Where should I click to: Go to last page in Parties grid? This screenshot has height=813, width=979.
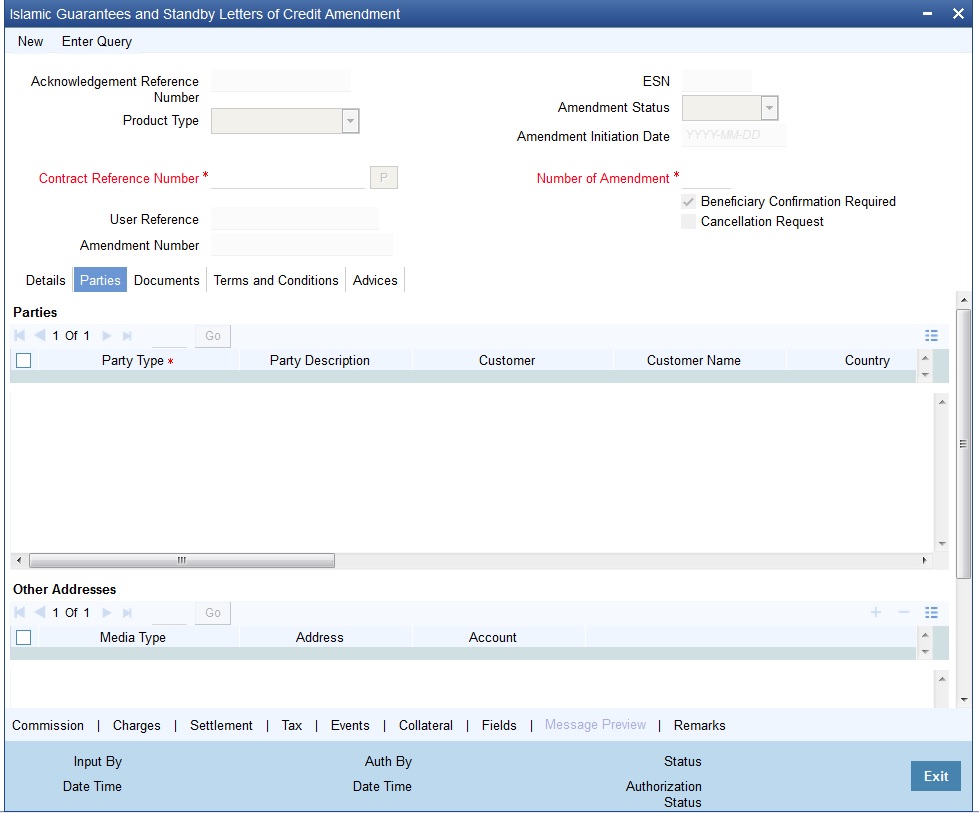(127, 336)
